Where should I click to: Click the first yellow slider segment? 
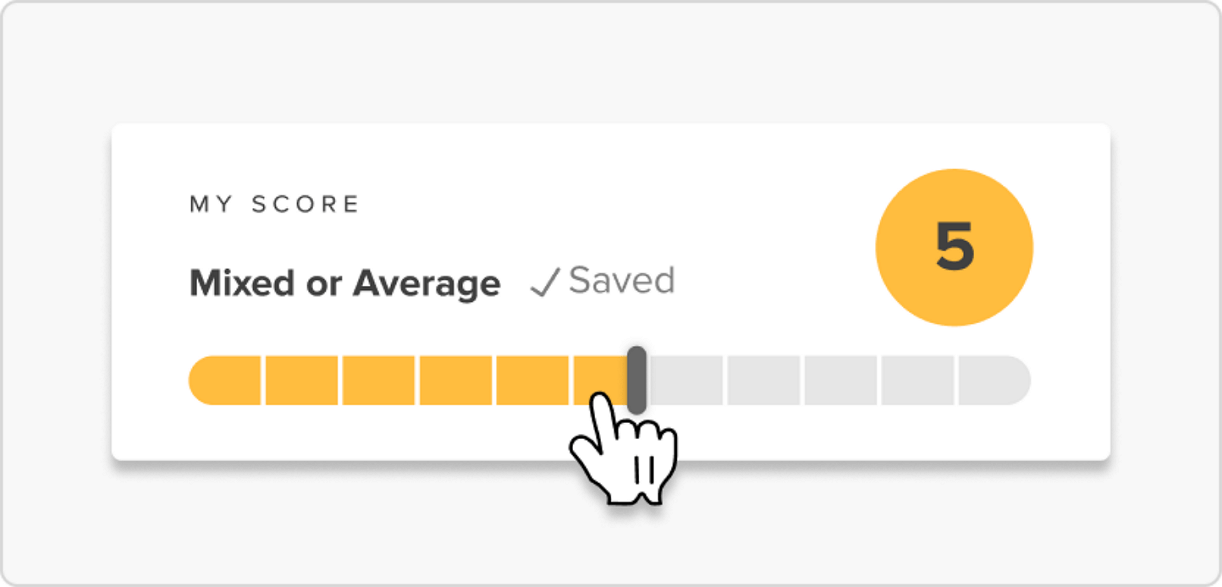(x=225, y=381)
